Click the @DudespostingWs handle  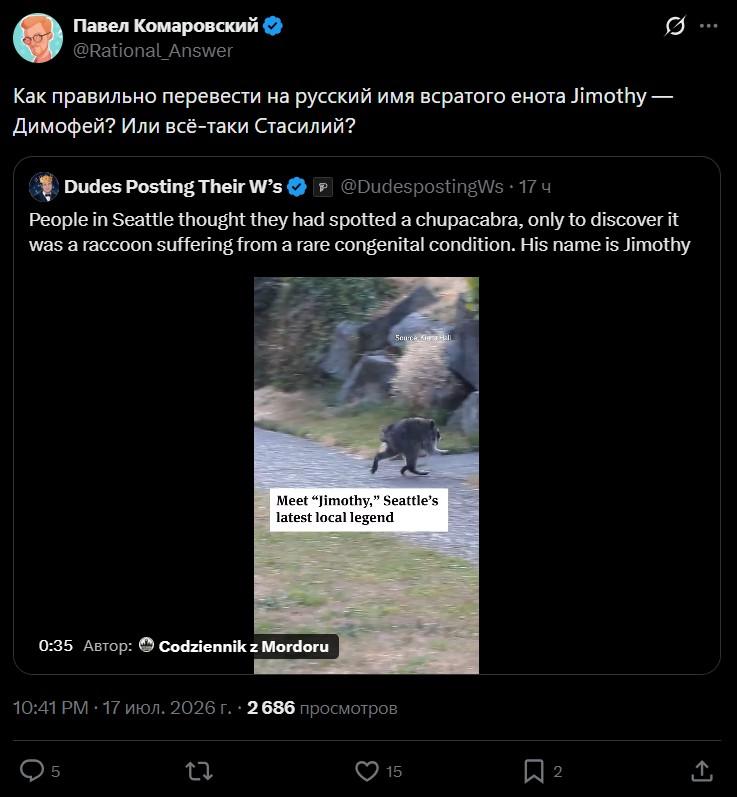pyautogui.click(x=422, y=187)
